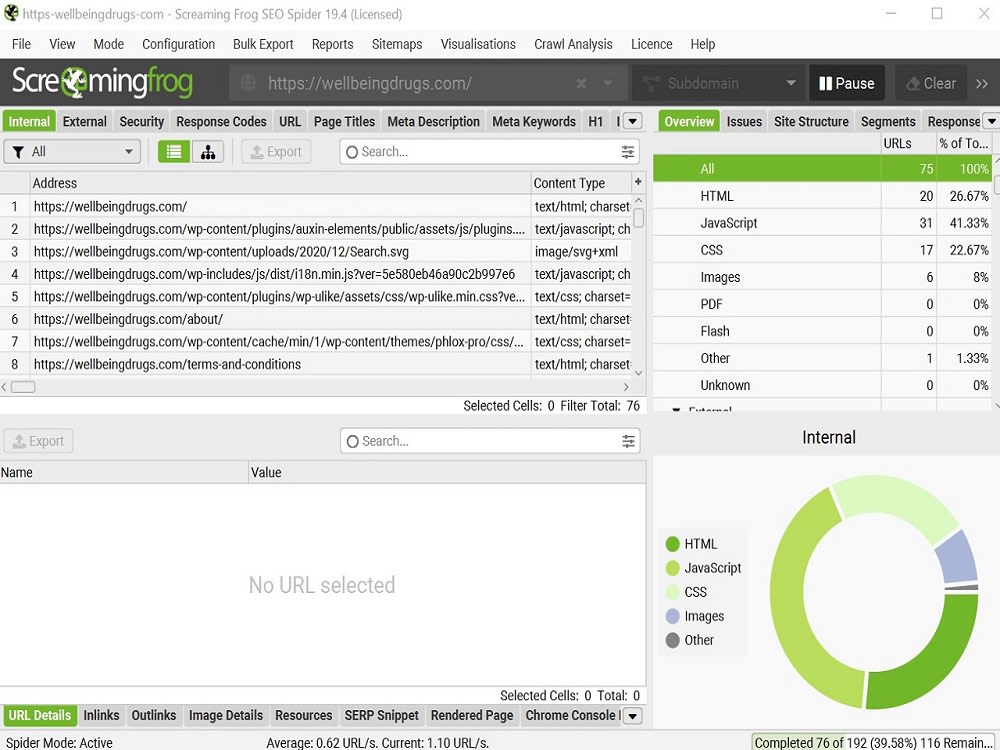Open the Bulk Export menu
The width and height of the screenshot is (1000, 750).
click(263, 44)
